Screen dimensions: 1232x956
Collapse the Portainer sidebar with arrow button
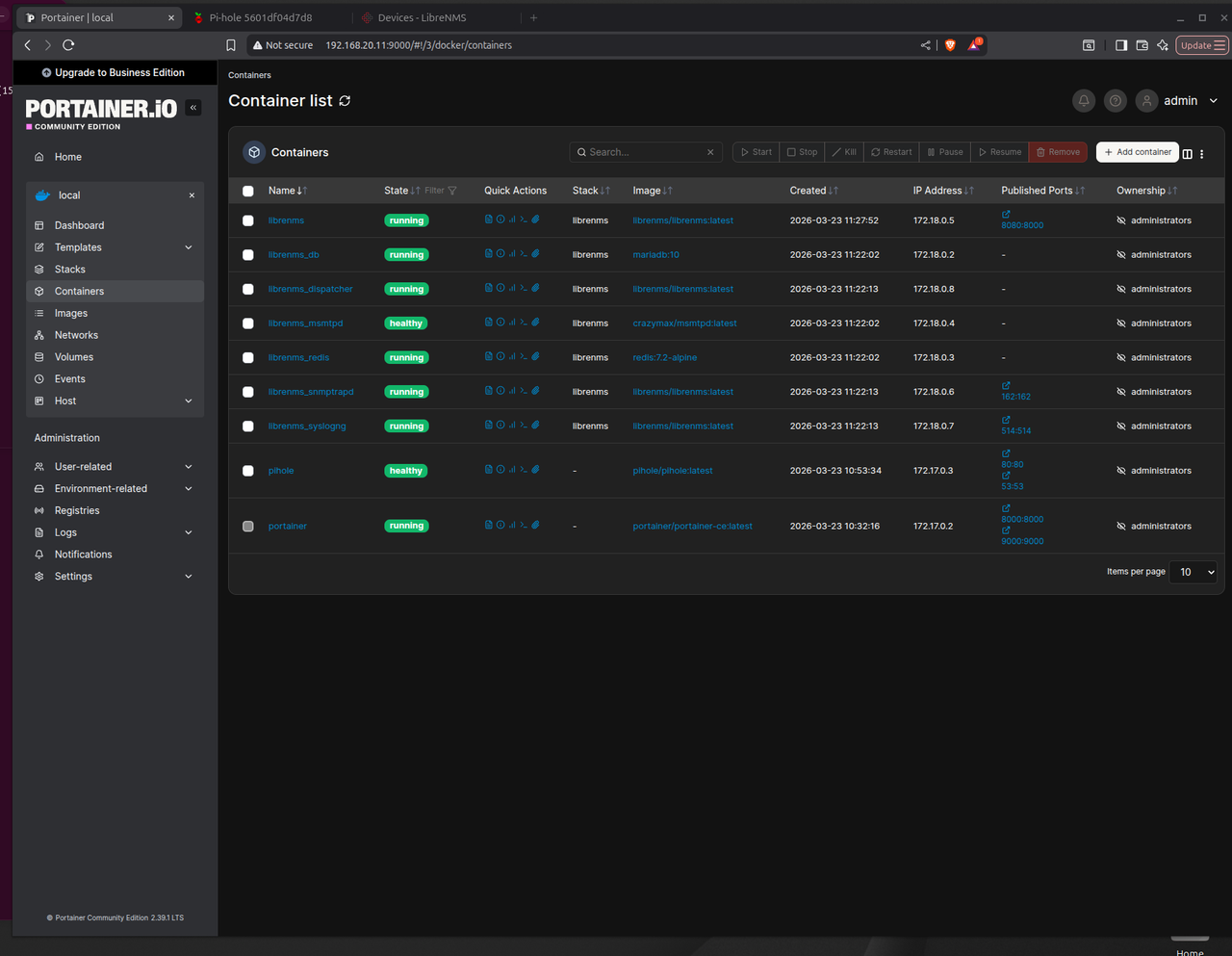point(193,108)
